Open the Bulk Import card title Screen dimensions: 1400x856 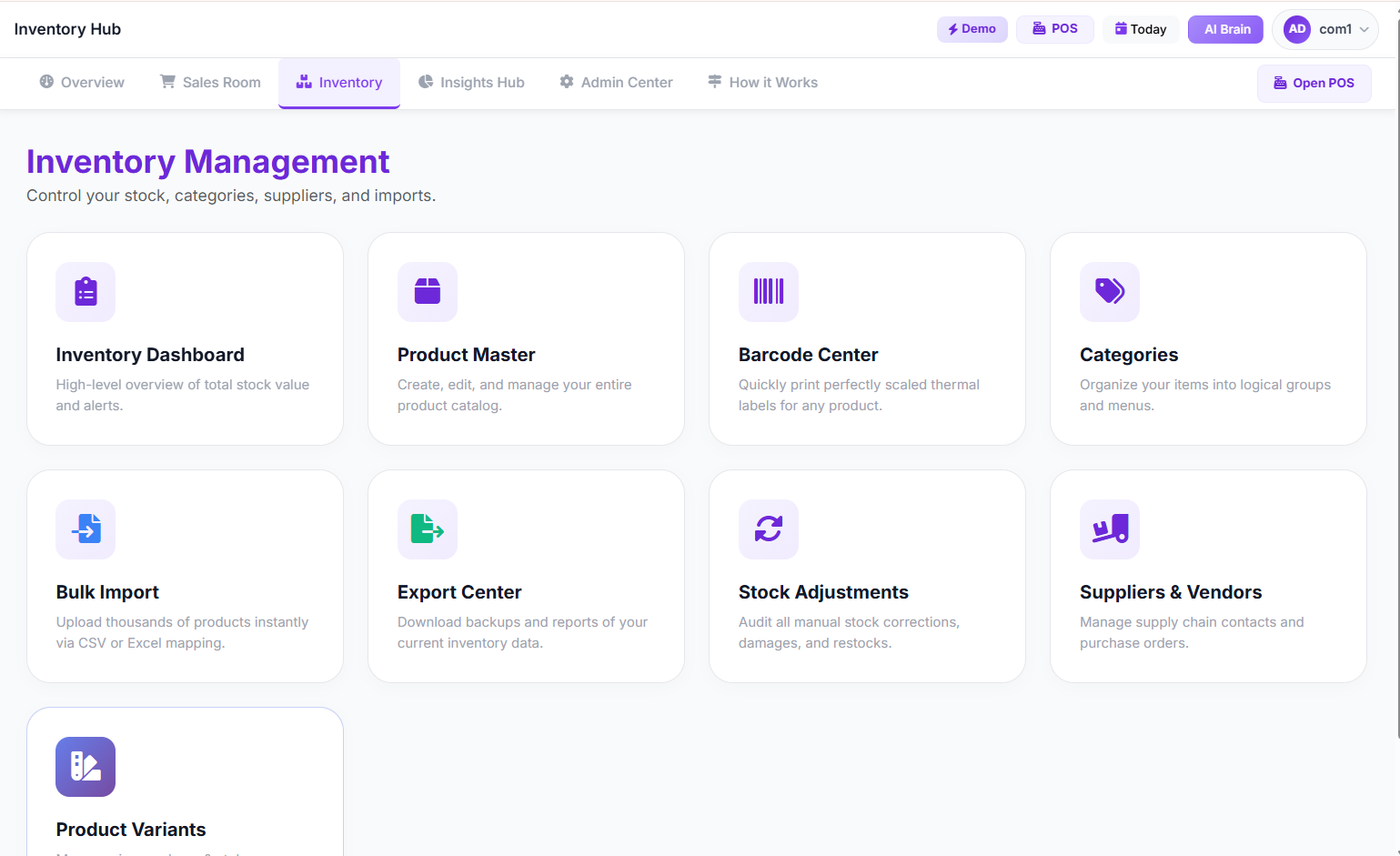click(x=107, y=592)
